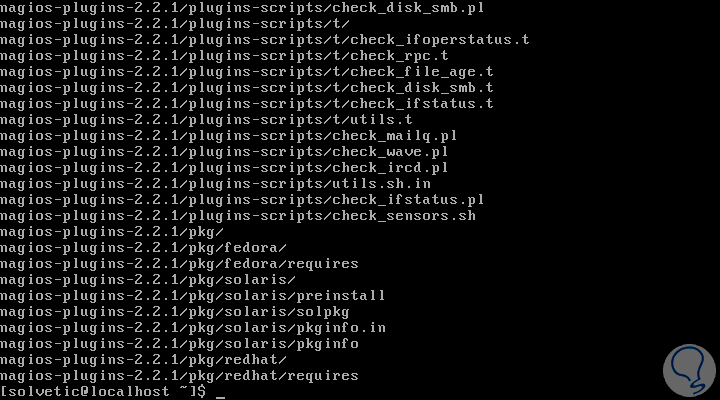Click the utils.sh.in line

click(215, 183)
